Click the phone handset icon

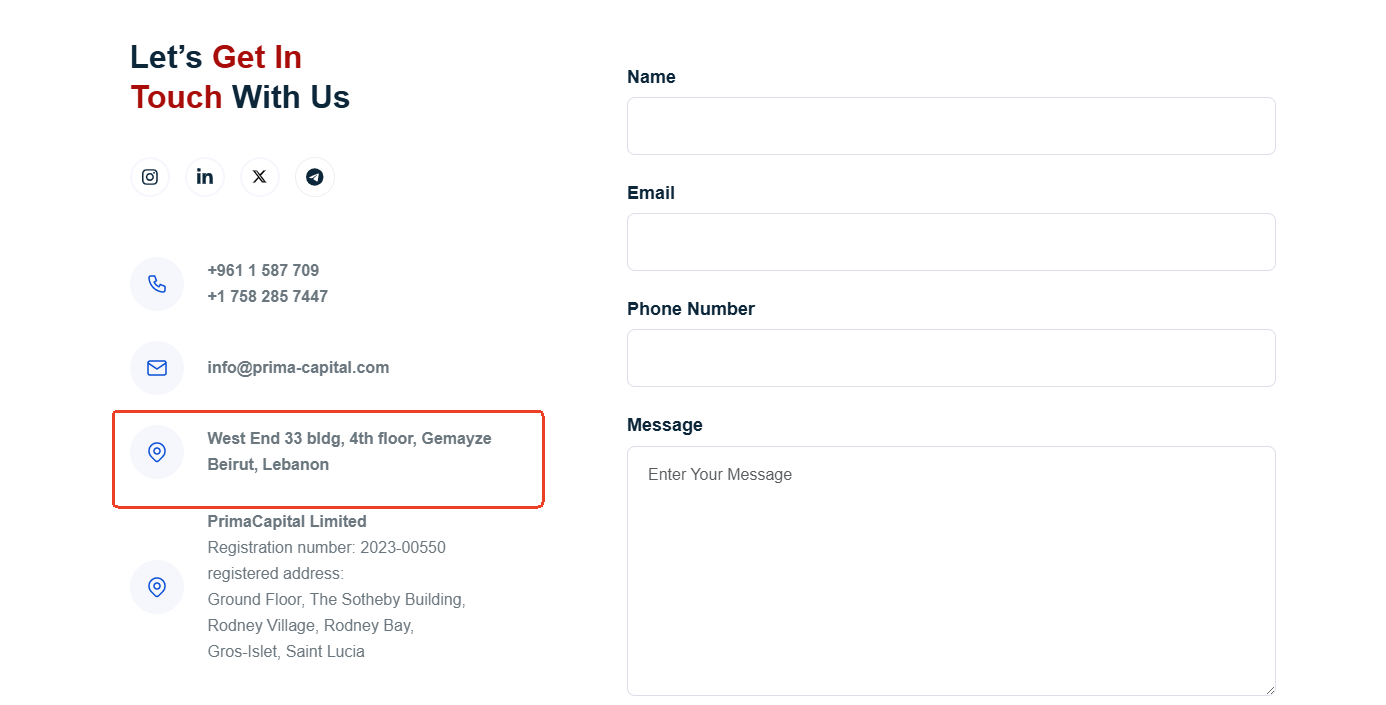click(157, 284)
